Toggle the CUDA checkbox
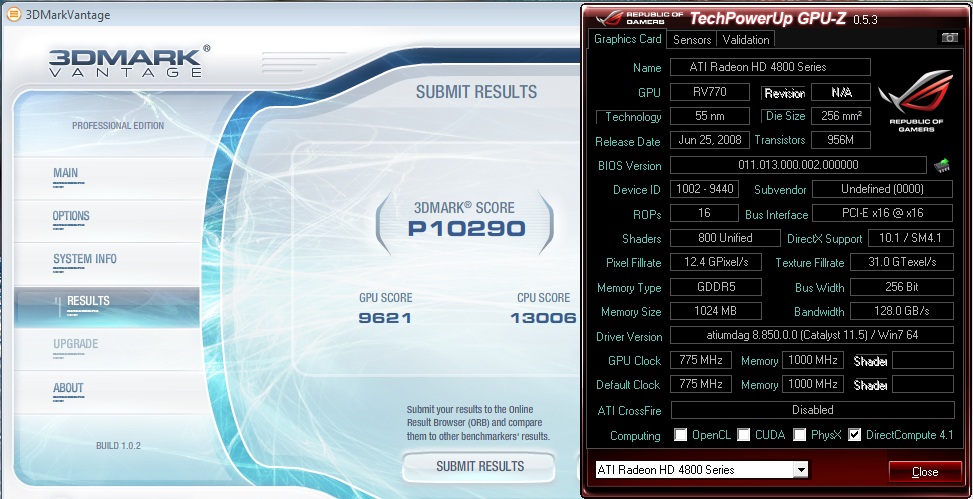The height and width of the screenshot is (499, 973). pyautogui.click(x=743, y=434)
